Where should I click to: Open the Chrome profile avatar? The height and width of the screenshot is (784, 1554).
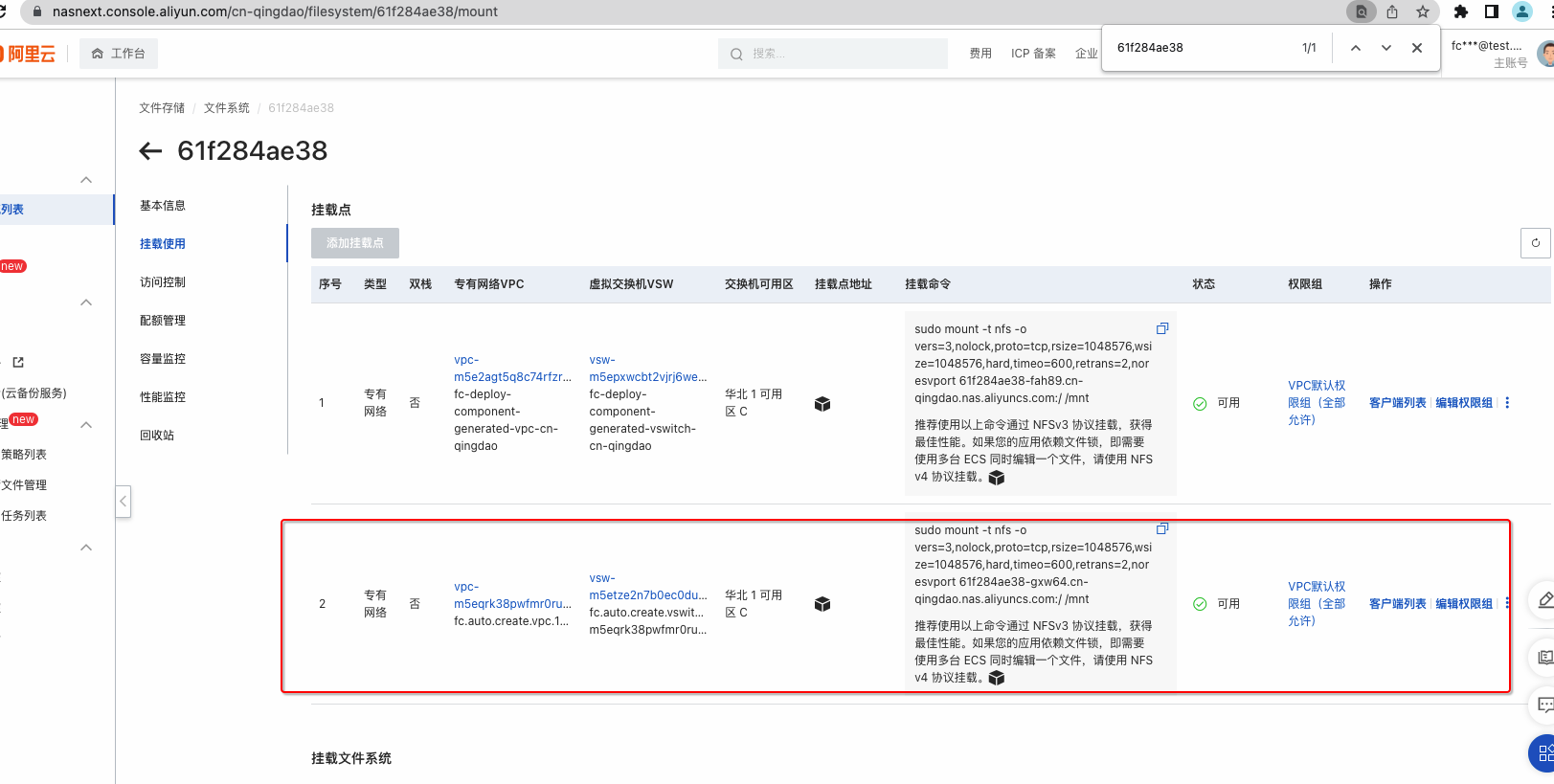pyautogui.click(x=1522, y=11)
